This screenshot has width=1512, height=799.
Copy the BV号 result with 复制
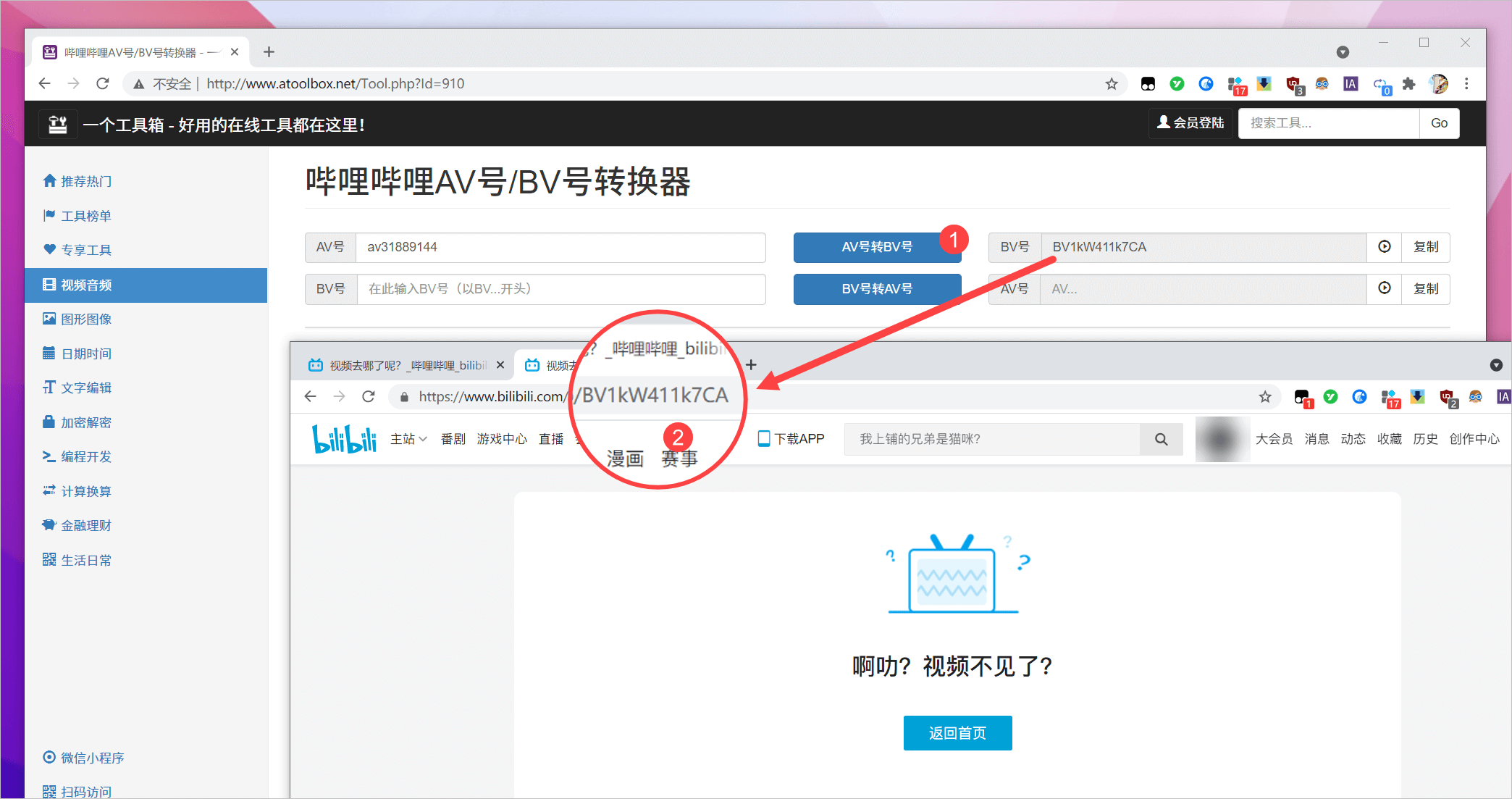point(1426,247)
